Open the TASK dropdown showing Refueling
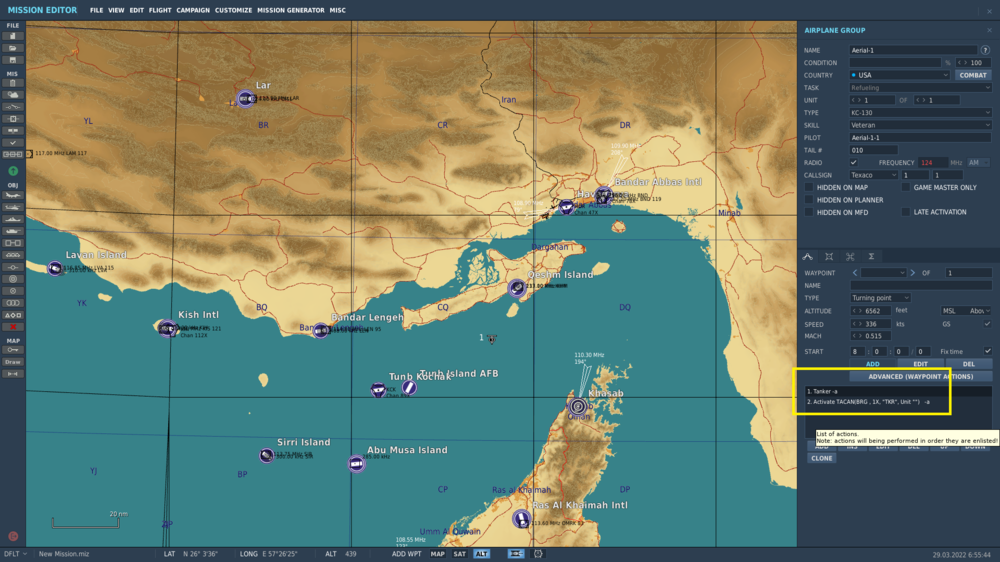The height and width of the screenshot is (562, 1000). point(920,87)
